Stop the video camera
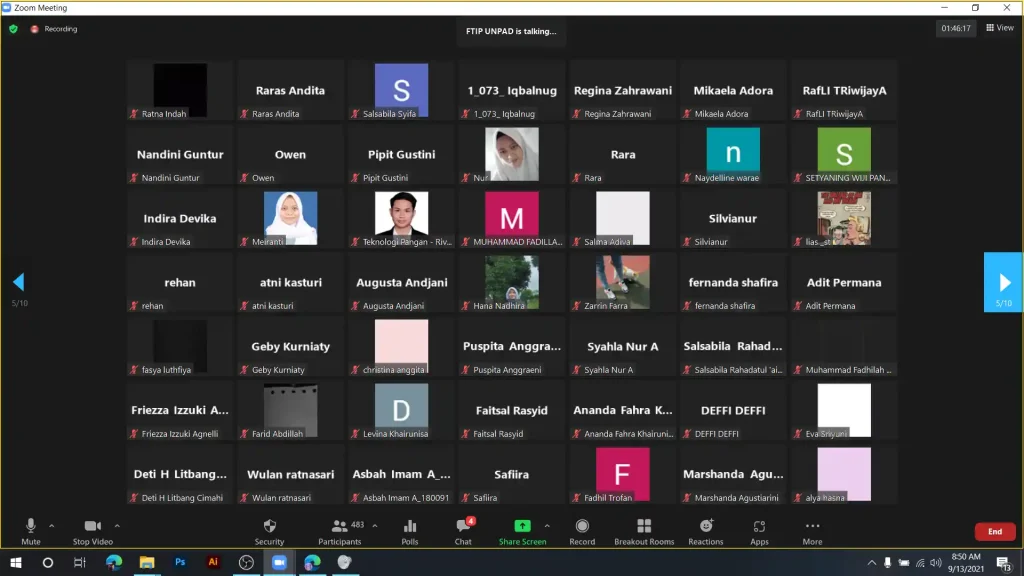Viewport: 1024px width, 576px height. (x=93, y=532)
